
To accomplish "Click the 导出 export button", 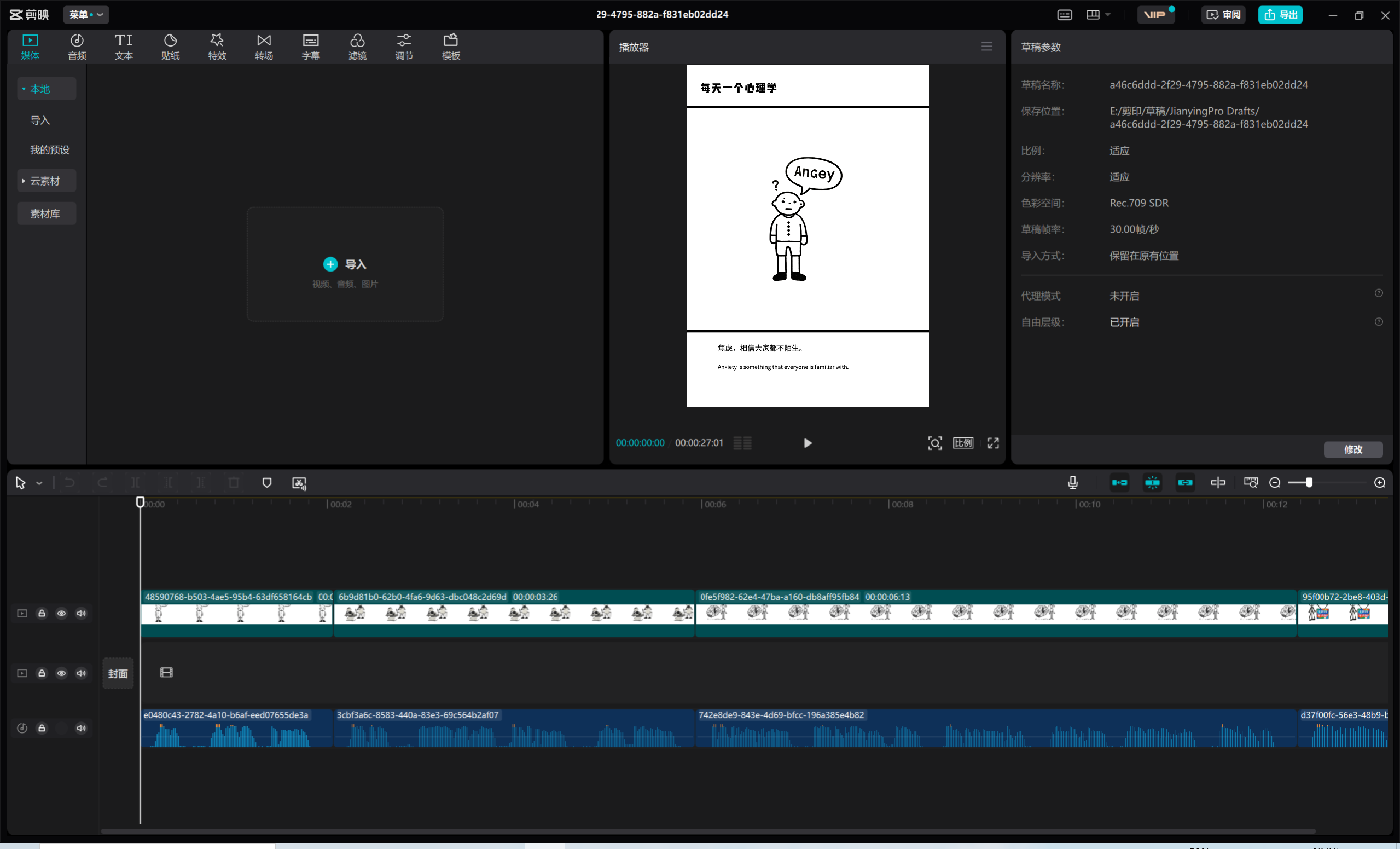I will tap(1280, 15).
